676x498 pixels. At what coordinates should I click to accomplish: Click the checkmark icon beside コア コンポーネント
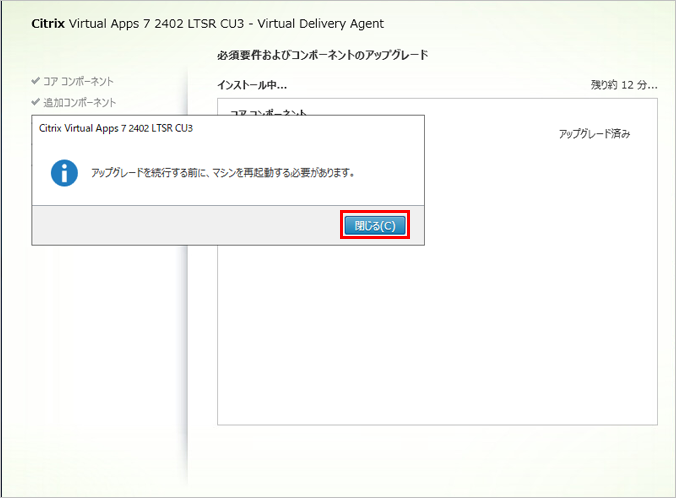coord(35,81)
